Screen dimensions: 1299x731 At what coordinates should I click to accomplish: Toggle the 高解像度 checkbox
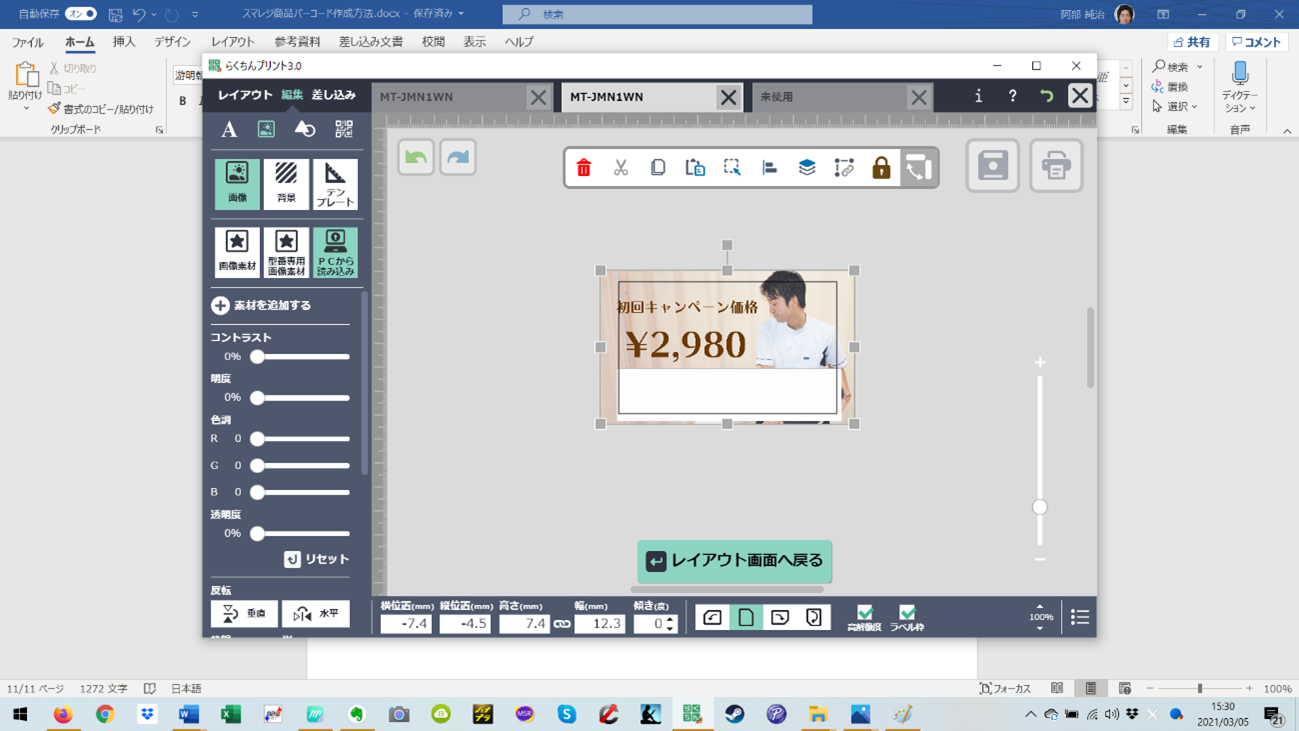click(x=865, y=613)
